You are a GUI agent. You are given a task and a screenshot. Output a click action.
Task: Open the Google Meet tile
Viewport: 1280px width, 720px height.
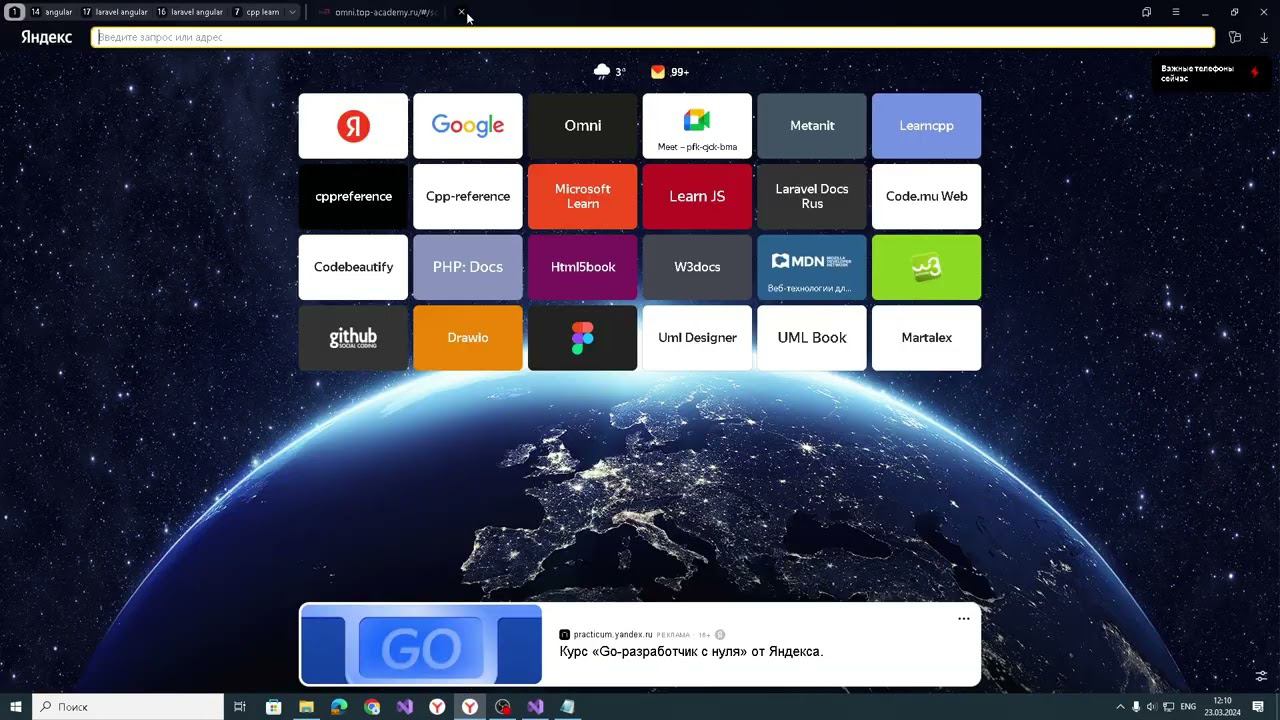click(697, 126)
